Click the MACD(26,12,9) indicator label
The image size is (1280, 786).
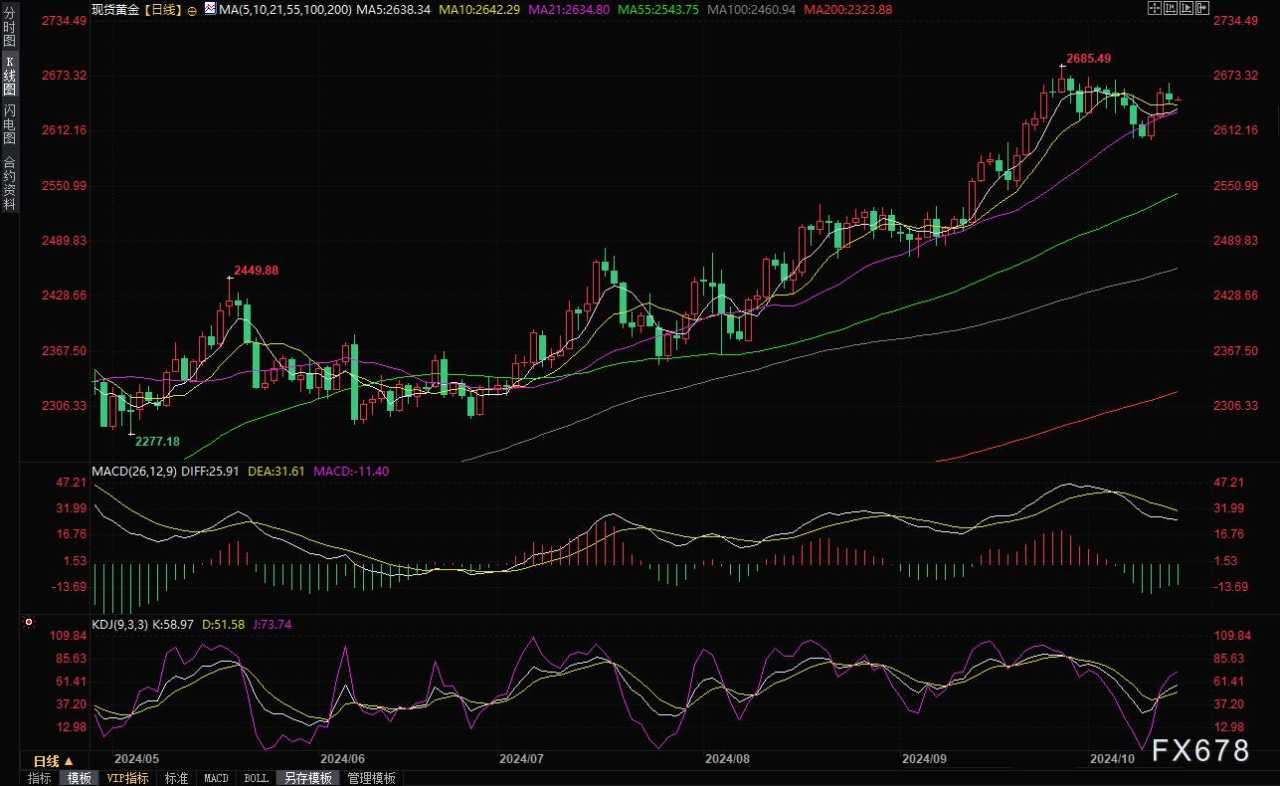[x=132, y=471]
